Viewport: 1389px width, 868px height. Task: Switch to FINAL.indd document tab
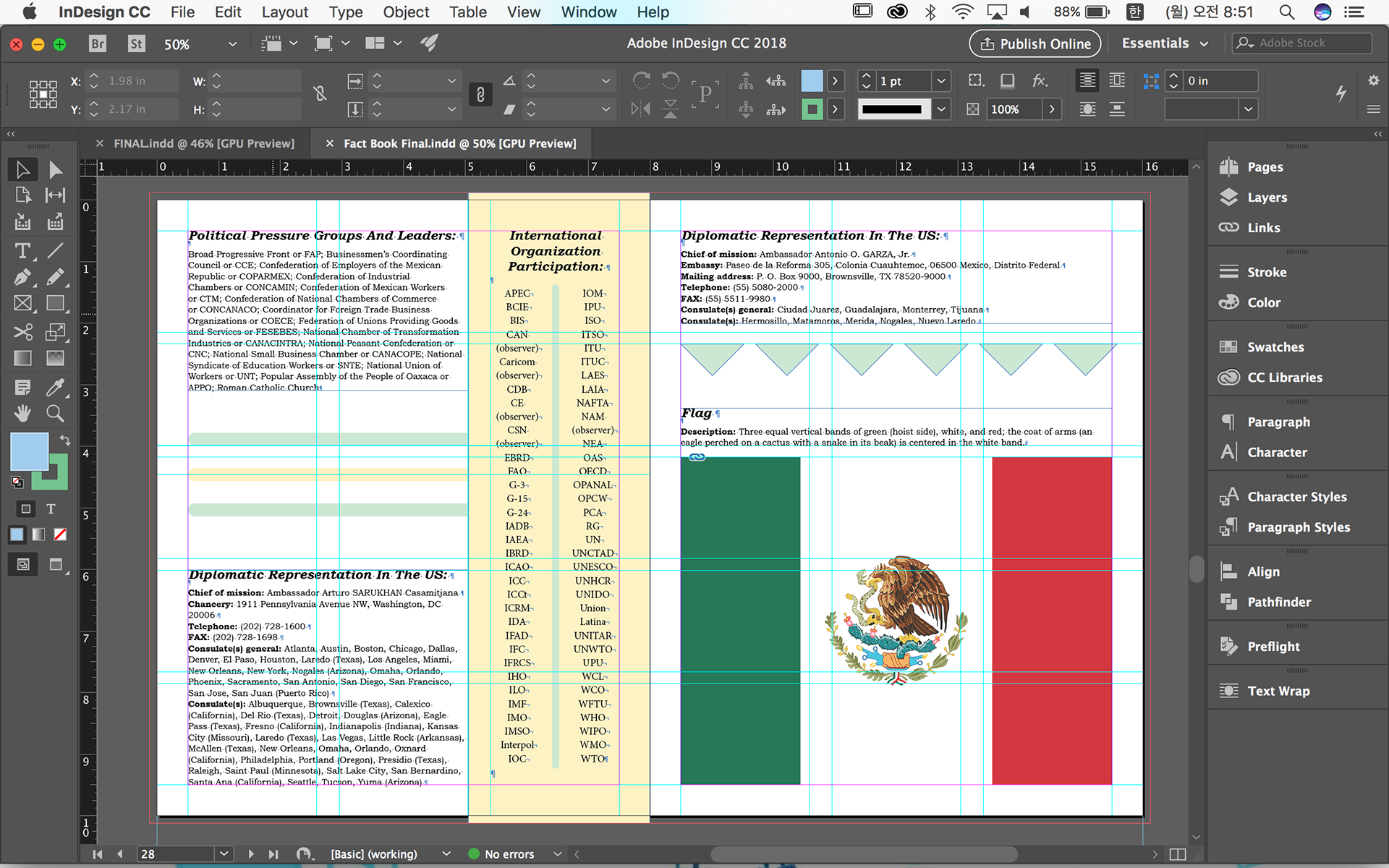(204, 144)
